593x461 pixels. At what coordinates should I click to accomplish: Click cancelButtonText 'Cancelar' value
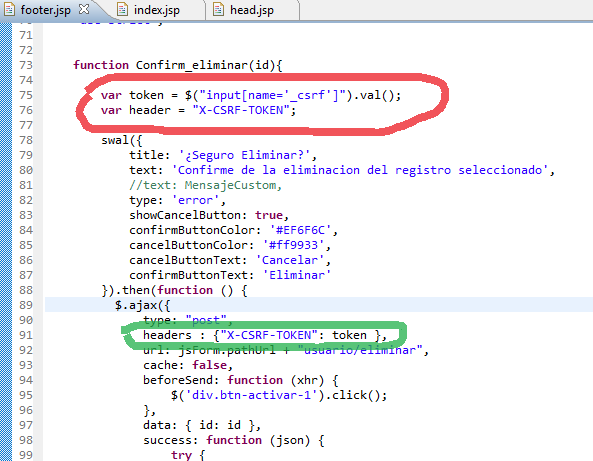click(x=290, y=260)
